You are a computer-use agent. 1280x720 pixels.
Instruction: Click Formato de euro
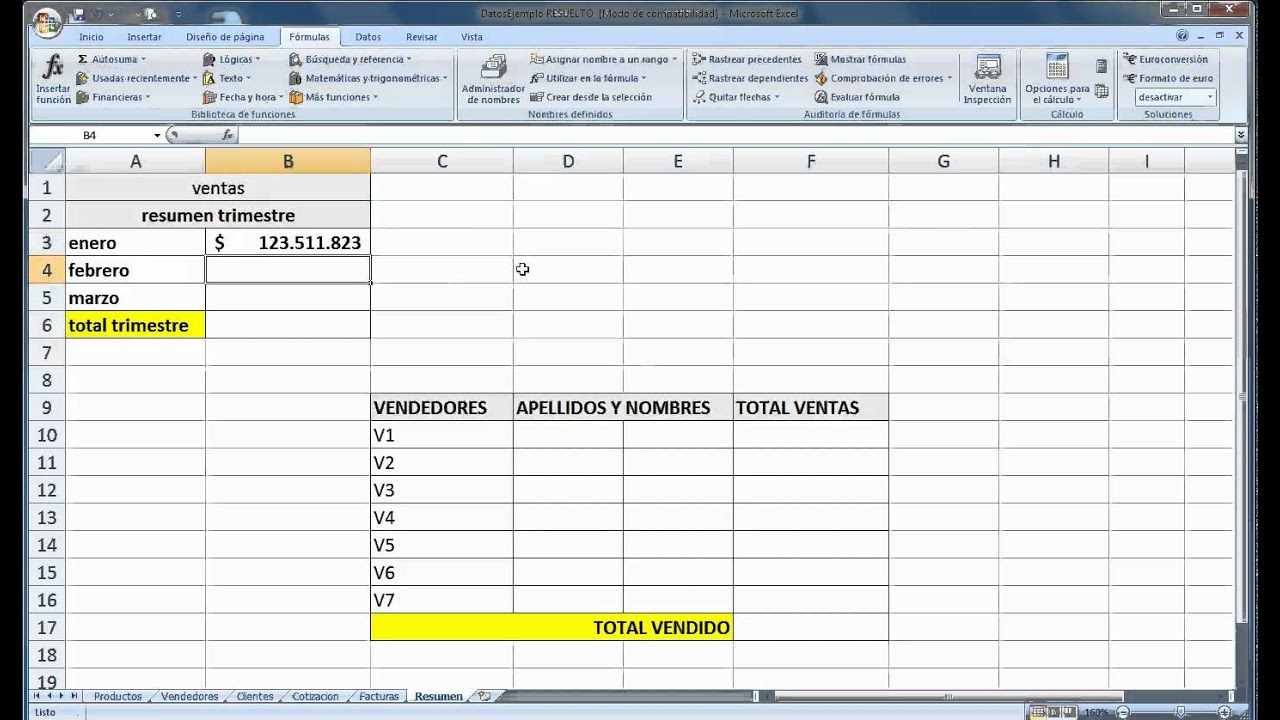(x=1168, y=78)
